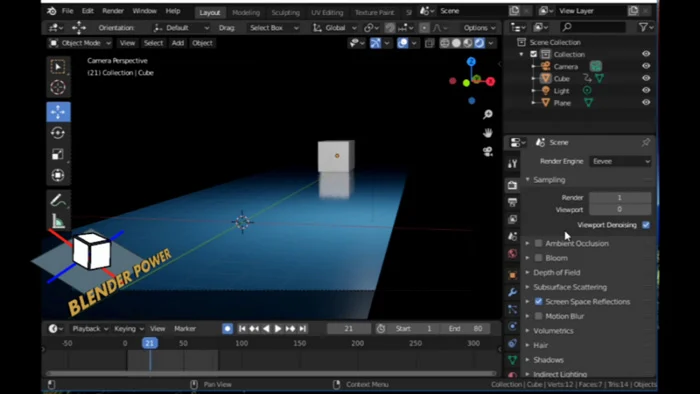700x394 pixels.
Task: Open the Render menu
Action: (113, 11)
